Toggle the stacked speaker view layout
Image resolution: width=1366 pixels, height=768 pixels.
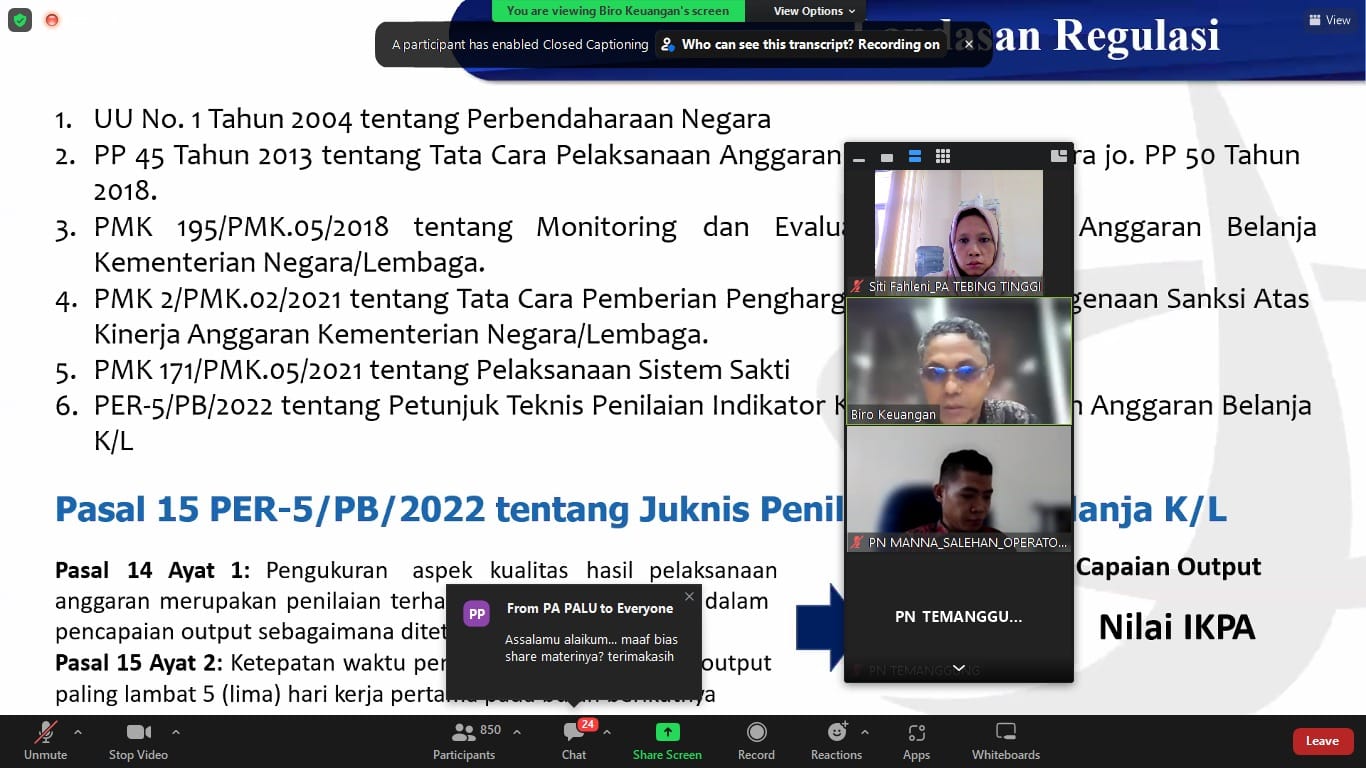[914, 156]
